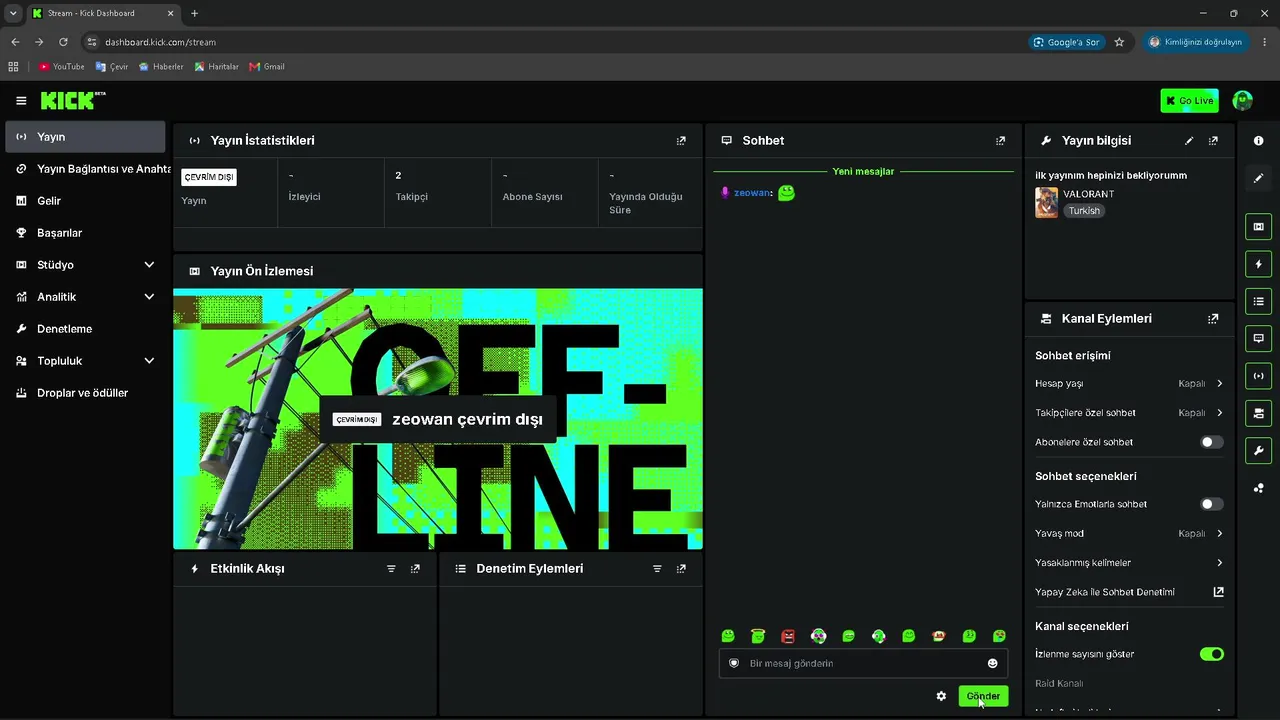The height and width of the screenshot is (720, 1280).
Task: Insert the angry red emote into chat
Action: point(788,636)
